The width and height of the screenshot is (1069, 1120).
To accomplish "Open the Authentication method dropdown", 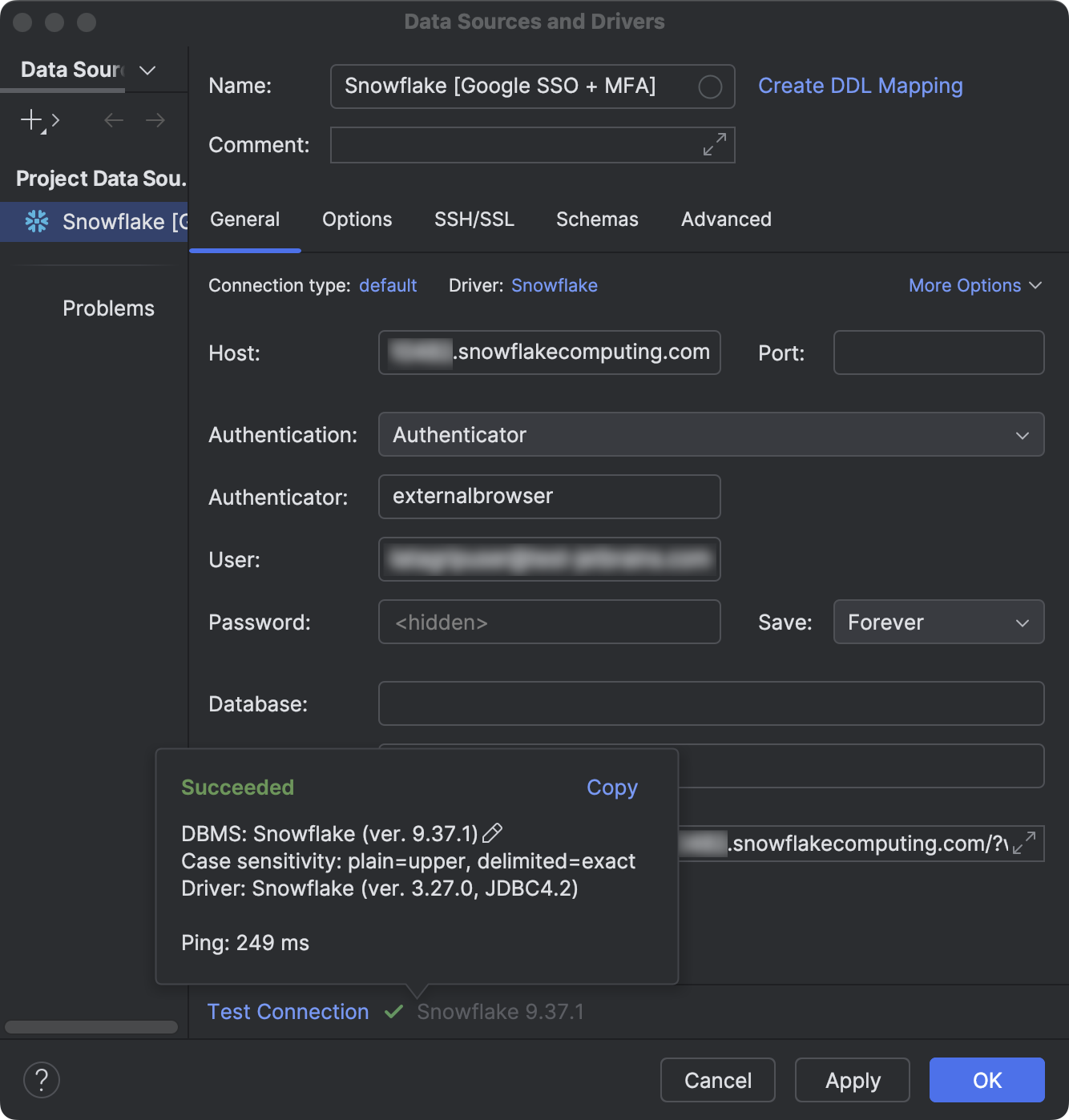I will [x=1022, y=435].
